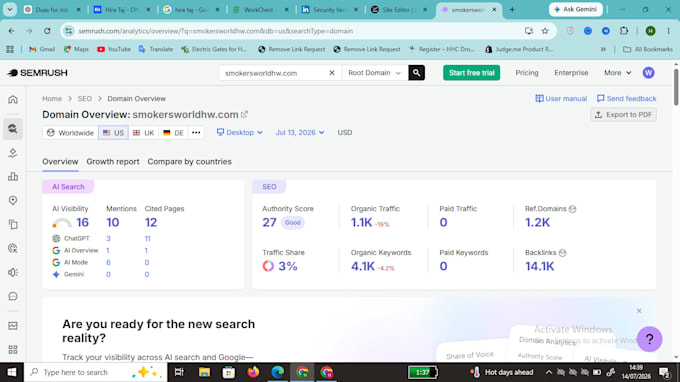Screen dimensions: 680x382
Task: Click the Ref.Domains info icon
Action: 572,209
